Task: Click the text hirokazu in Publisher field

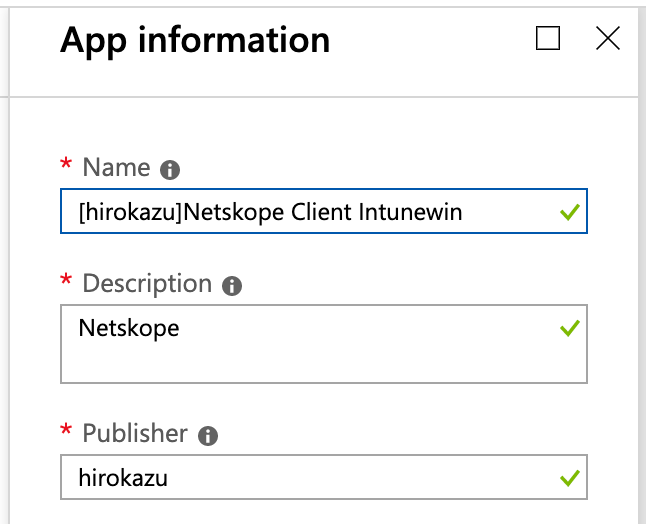Action: click(123, 478)
